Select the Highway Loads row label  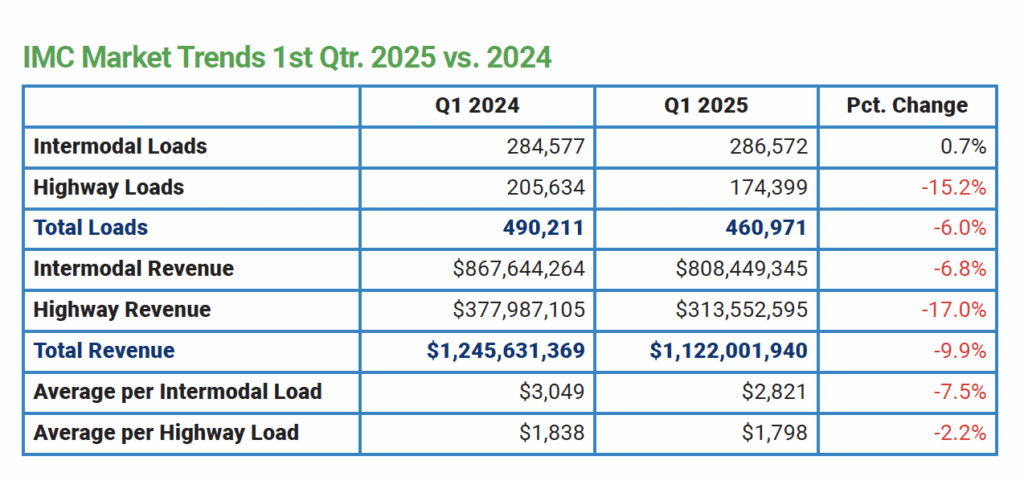(109, 187)
